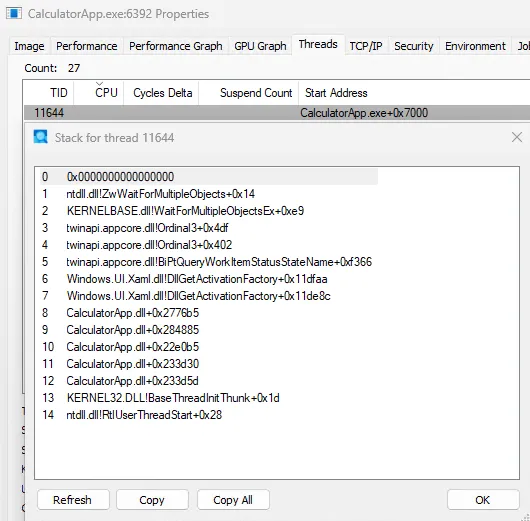This screenshot has height=521, width=530.
Task: Click the Copy button
Action: coord(152,500)
